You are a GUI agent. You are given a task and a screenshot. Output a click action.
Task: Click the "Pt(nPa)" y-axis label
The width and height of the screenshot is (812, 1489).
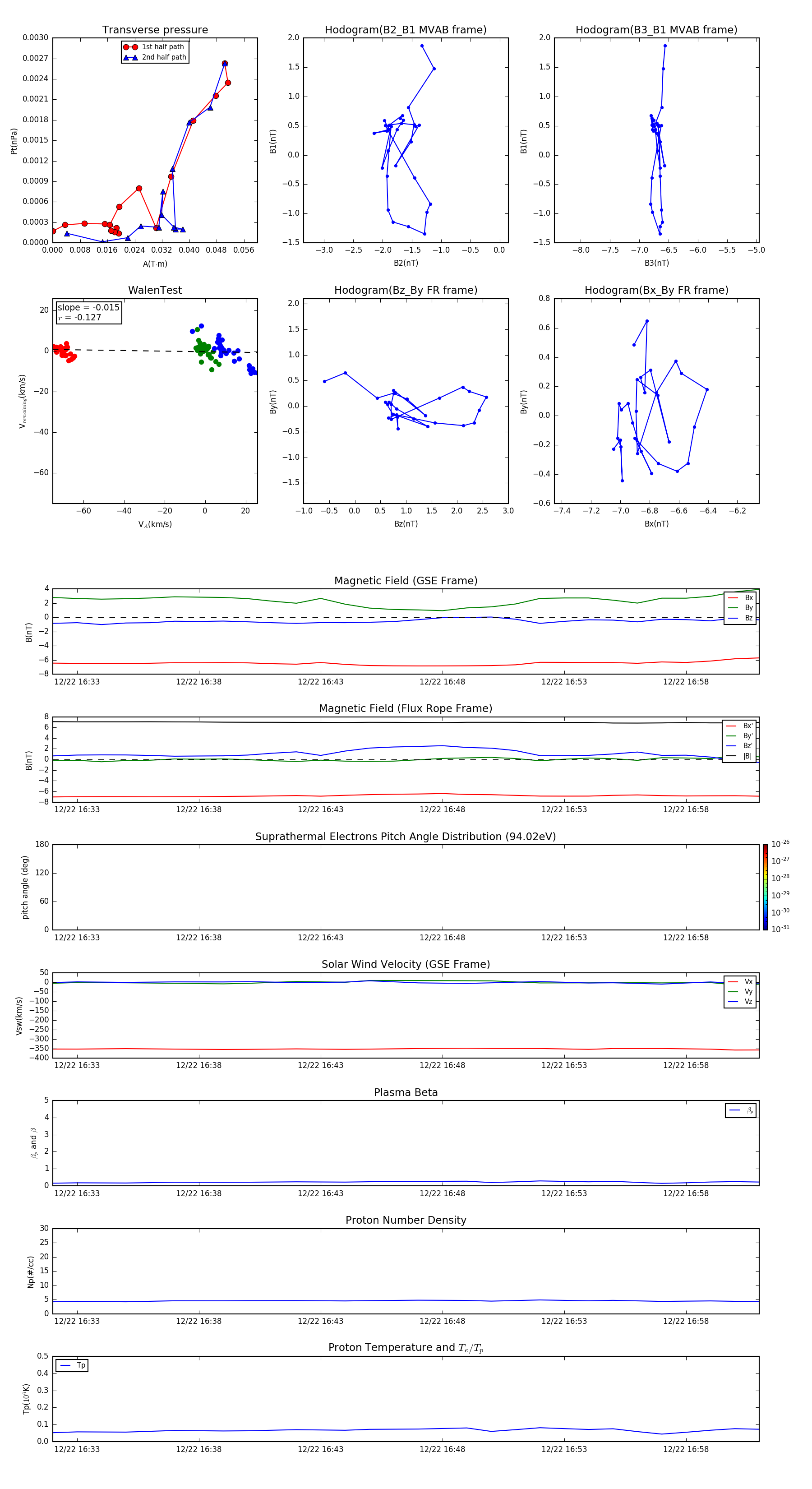pos(14,141)
